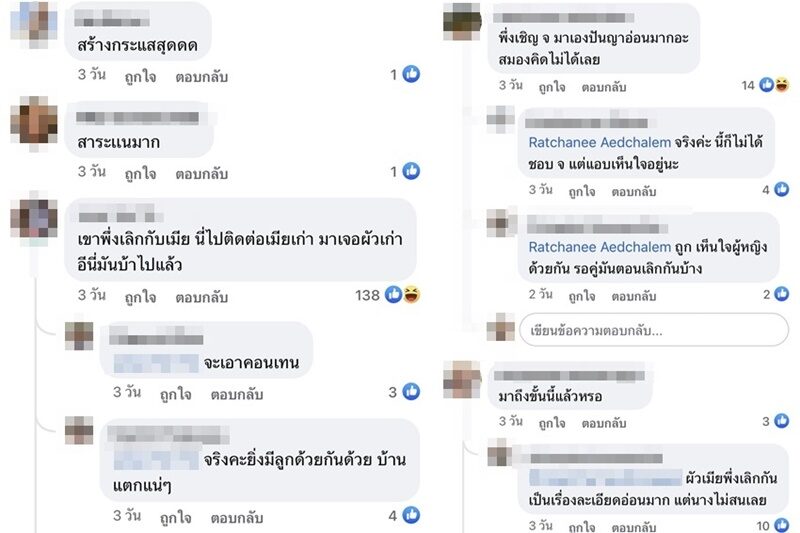Click the like icon on มาถึงขั้นนี้แล้วหรอ comment

(x=782, y=420)
